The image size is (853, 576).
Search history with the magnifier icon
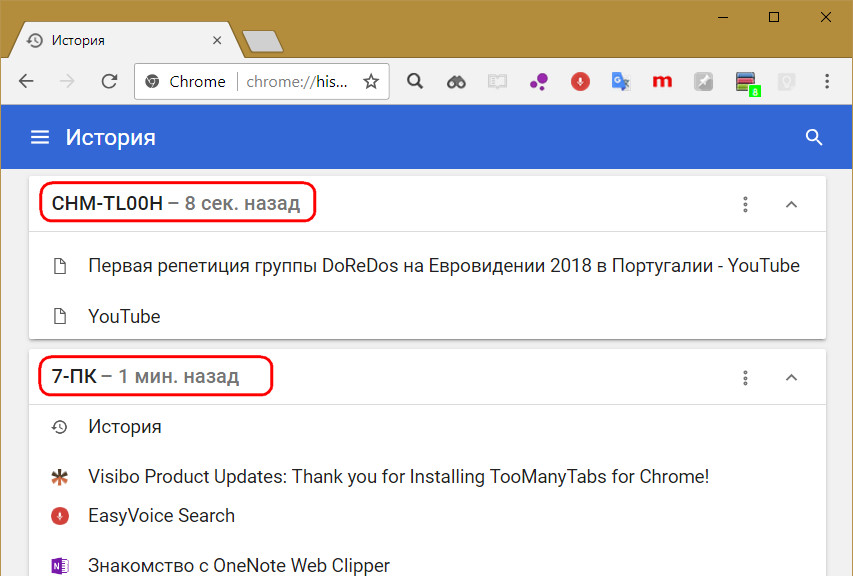pyautogui.click(x=814, y=137)
